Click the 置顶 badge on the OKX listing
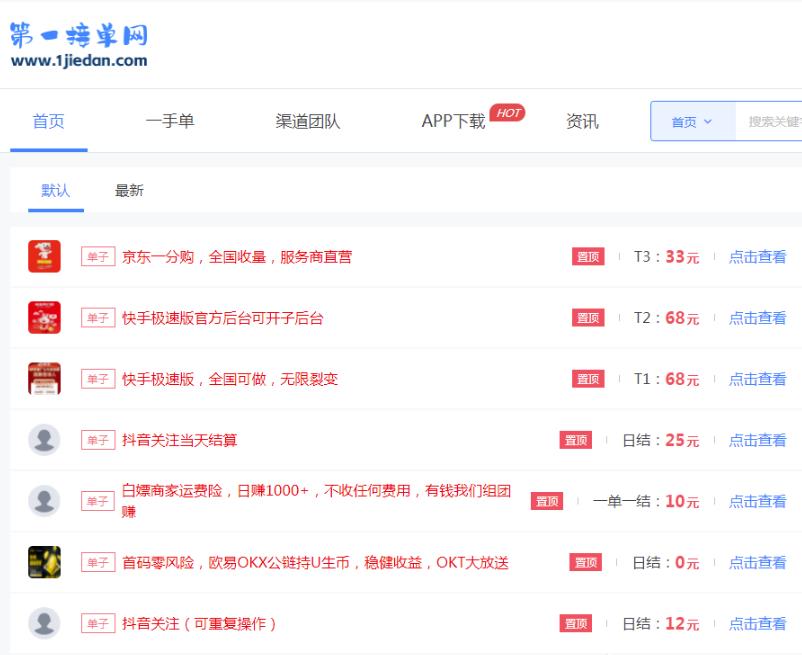802x655 pixels. point(586,562)
